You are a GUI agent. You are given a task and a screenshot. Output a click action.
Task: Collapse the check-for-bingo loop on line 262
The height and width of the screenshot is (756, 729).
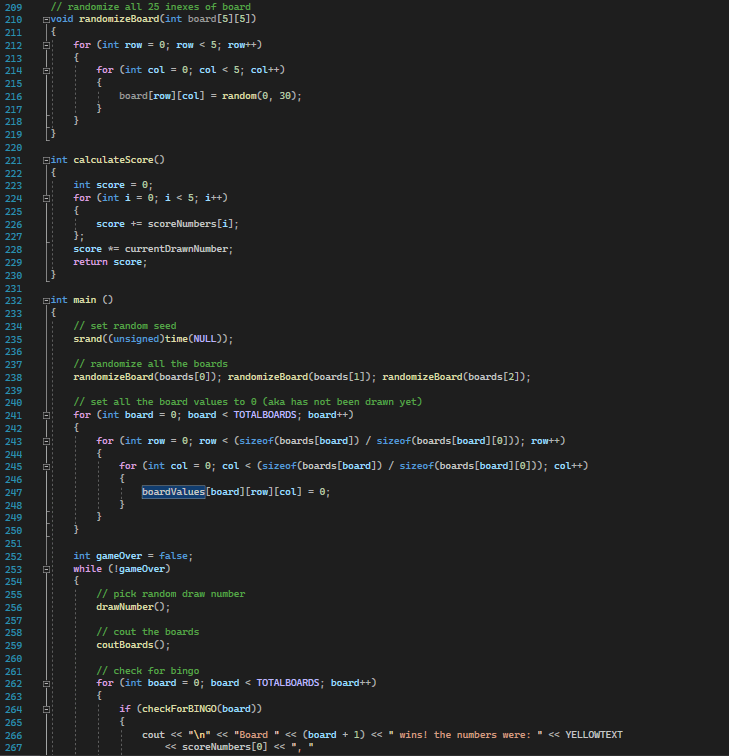[x=46, y=683]
